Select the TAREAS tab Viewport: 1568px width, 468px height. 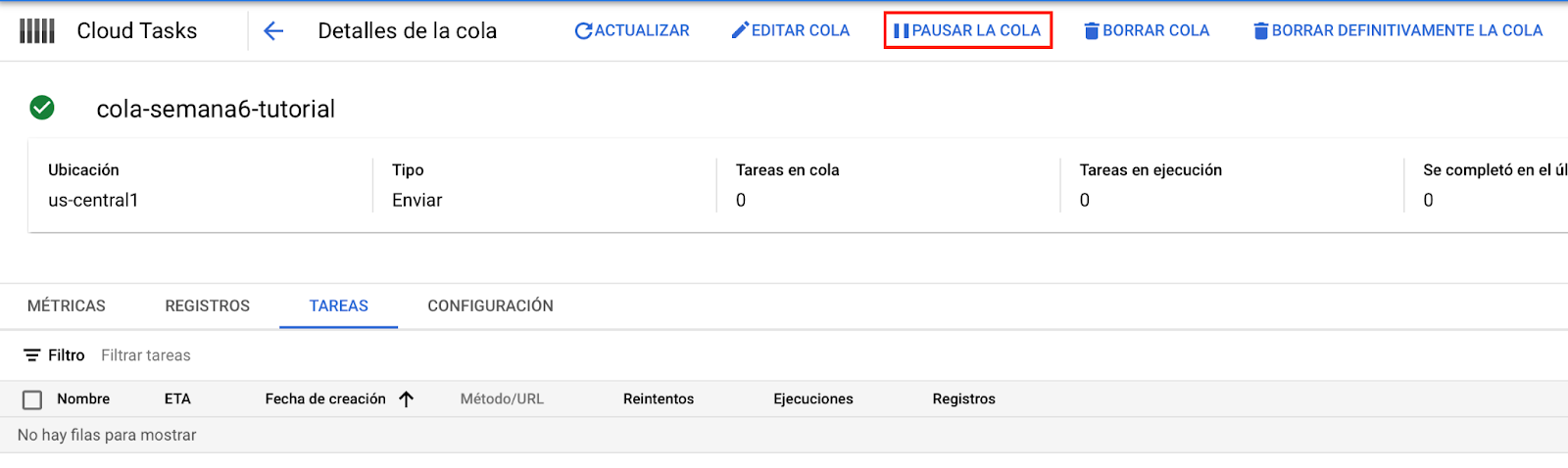339,305
